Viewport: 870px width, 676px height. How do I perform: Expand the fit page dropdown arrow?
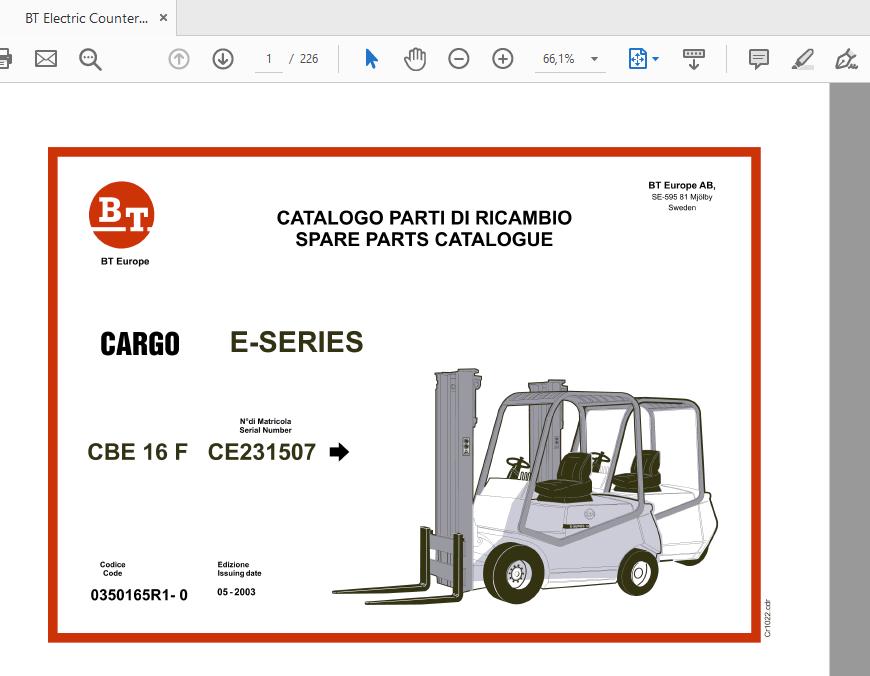(x=656, y=59)
